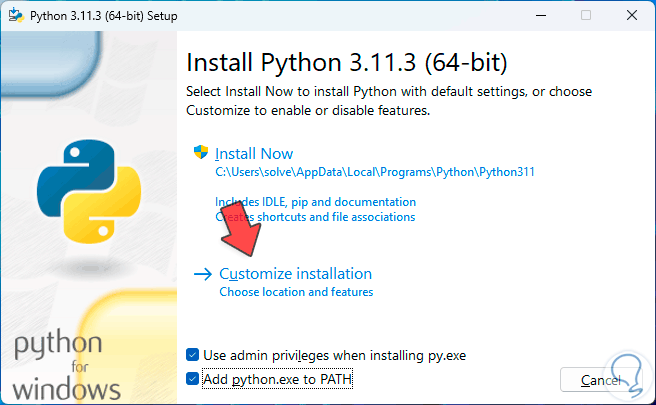This screenshot has width=656, height=405.
Task: Click the Install Python 3.11.3 (64-bit) heading
Action: click(x=347, y=63)
